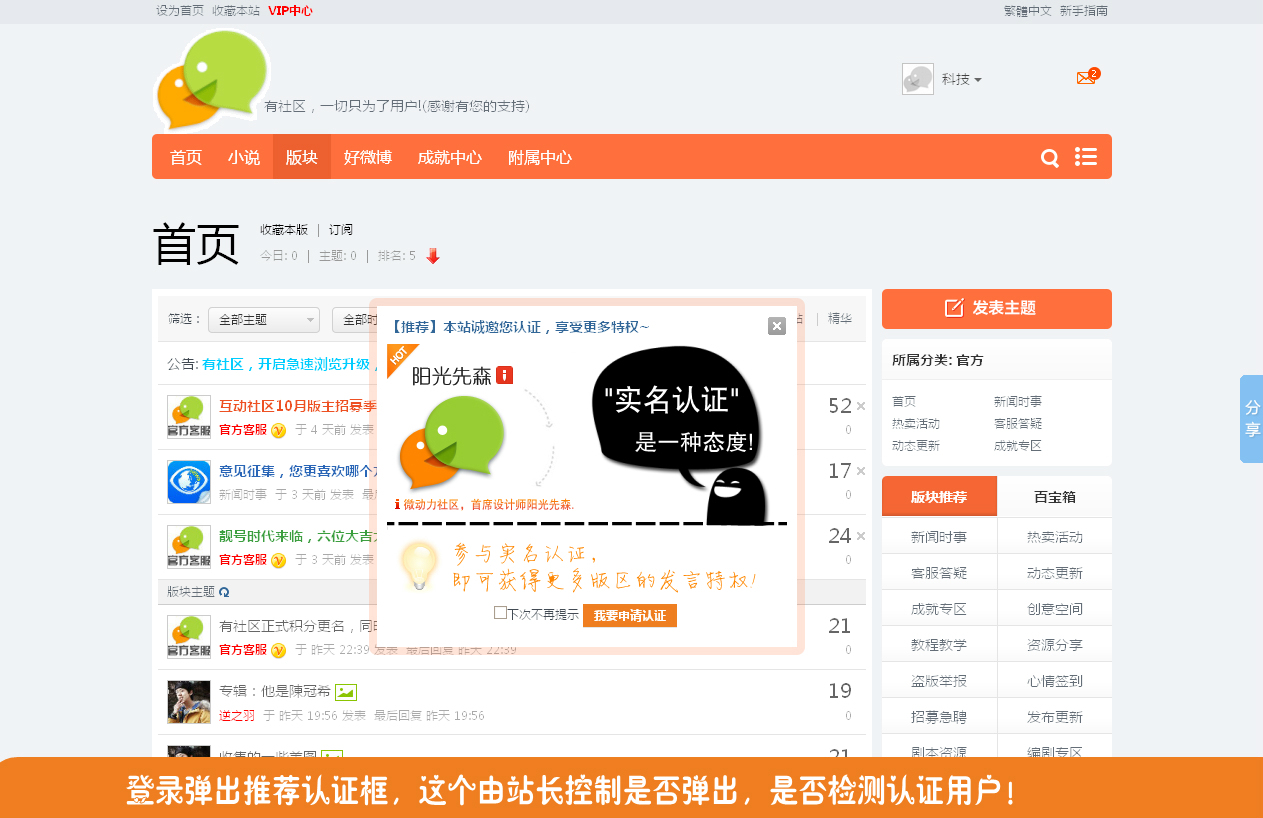The width and height of the screenshot is (1263, 818).
Task: Click the user avatar beside 科技
Action: coord(918,79)
